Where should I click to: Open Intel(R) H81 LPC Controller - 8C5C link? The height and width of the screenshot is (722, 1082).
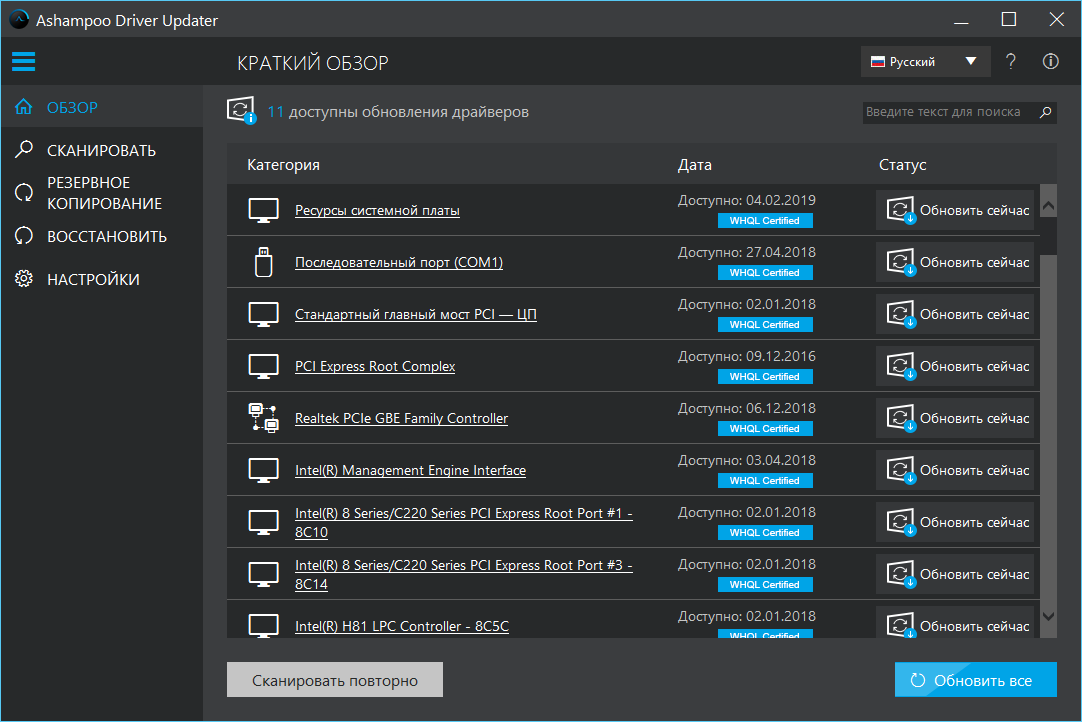[402, 626]
